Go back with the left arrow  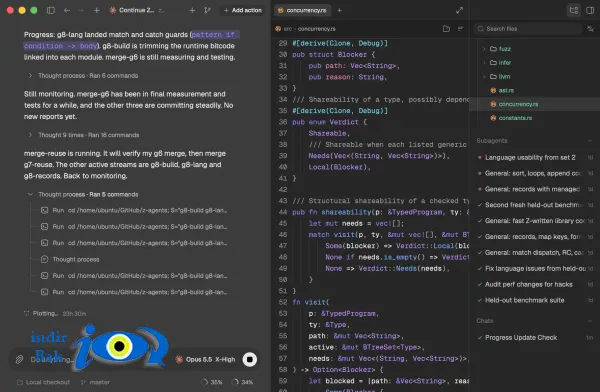pos(67,10)
